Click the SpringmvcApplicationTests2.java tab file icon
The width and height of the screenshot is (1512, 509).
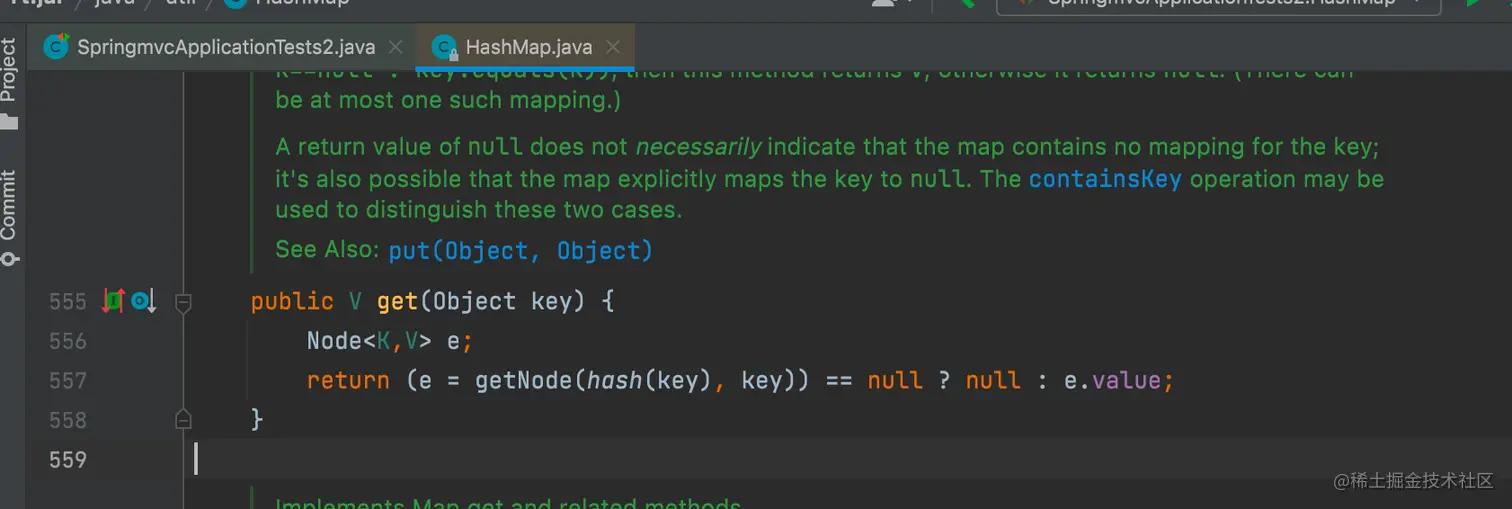click(56, 46)
